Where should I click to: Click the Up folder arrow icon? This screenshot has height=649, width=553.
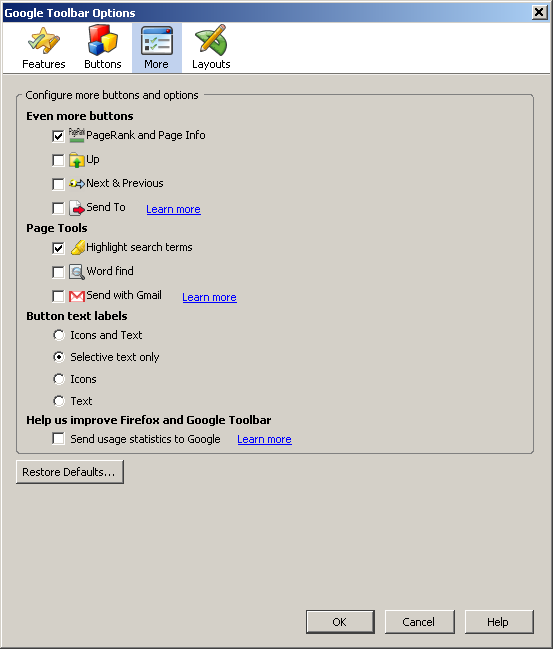click(77, 160)
